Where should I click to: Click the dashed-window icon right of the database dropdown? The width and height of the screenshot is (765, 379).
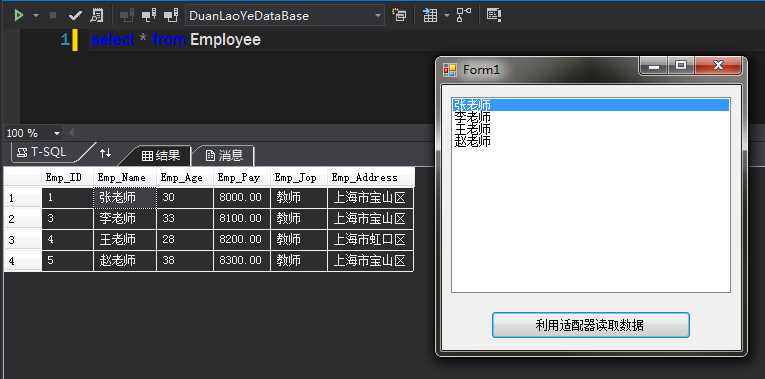click(399, 16)
